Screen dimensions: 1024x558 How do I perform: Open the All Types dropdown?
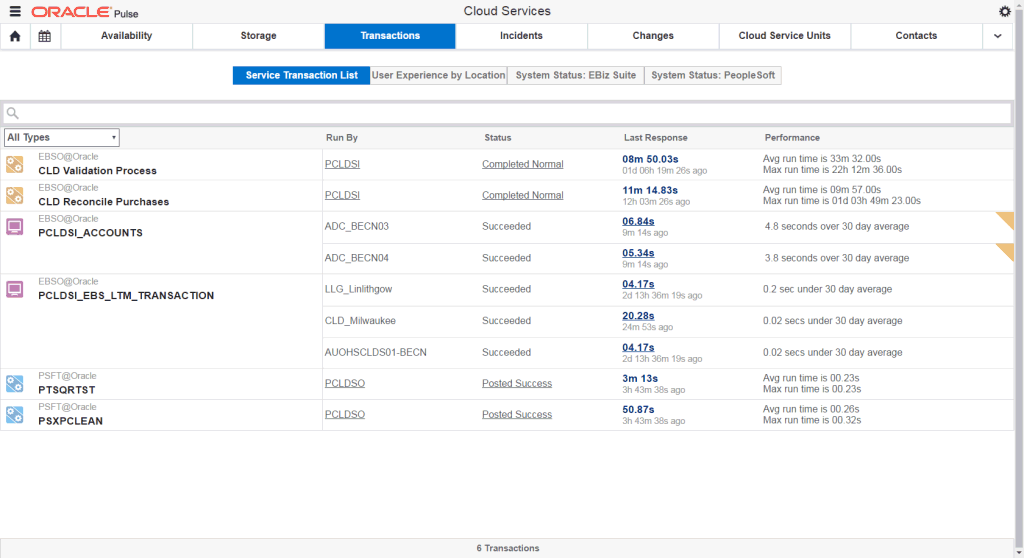pos(61,137)
